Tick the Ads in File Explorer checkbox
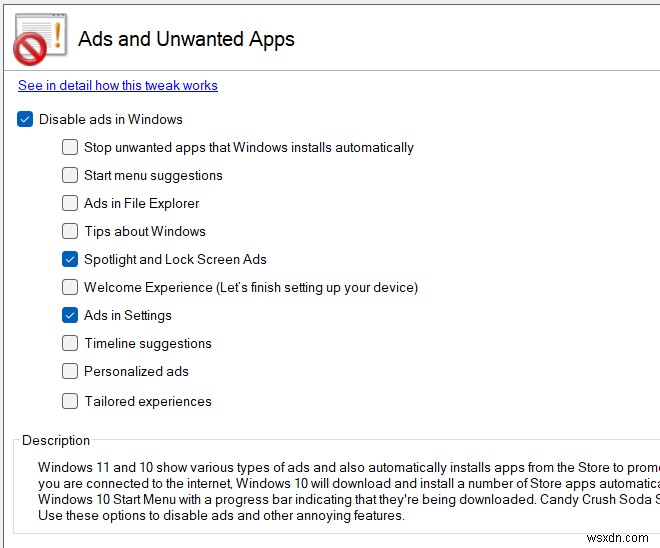 coord(70,203)
